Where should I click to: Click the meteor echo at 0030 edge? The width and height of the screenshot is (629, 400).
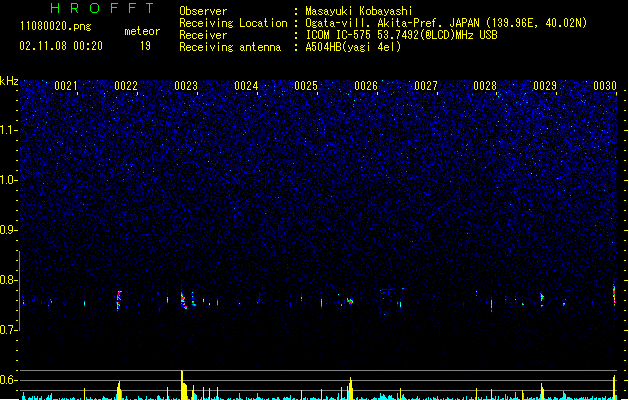point(614,296)
